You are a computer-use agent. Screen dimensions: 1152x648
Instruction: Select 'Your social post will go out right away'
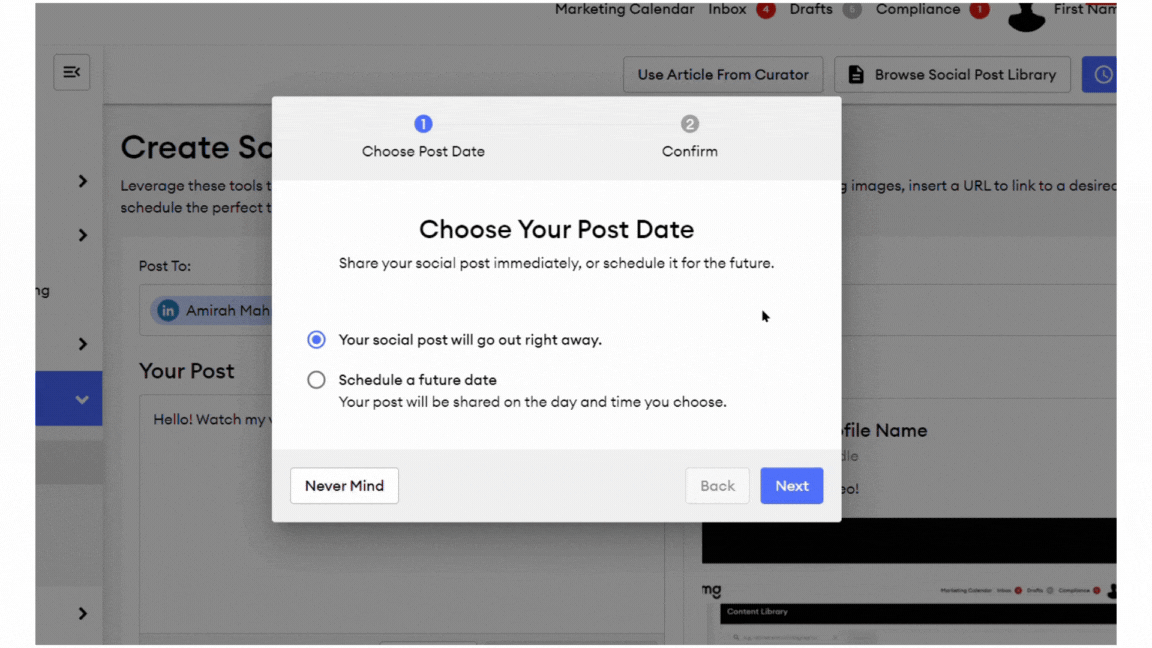click(316, 340)
